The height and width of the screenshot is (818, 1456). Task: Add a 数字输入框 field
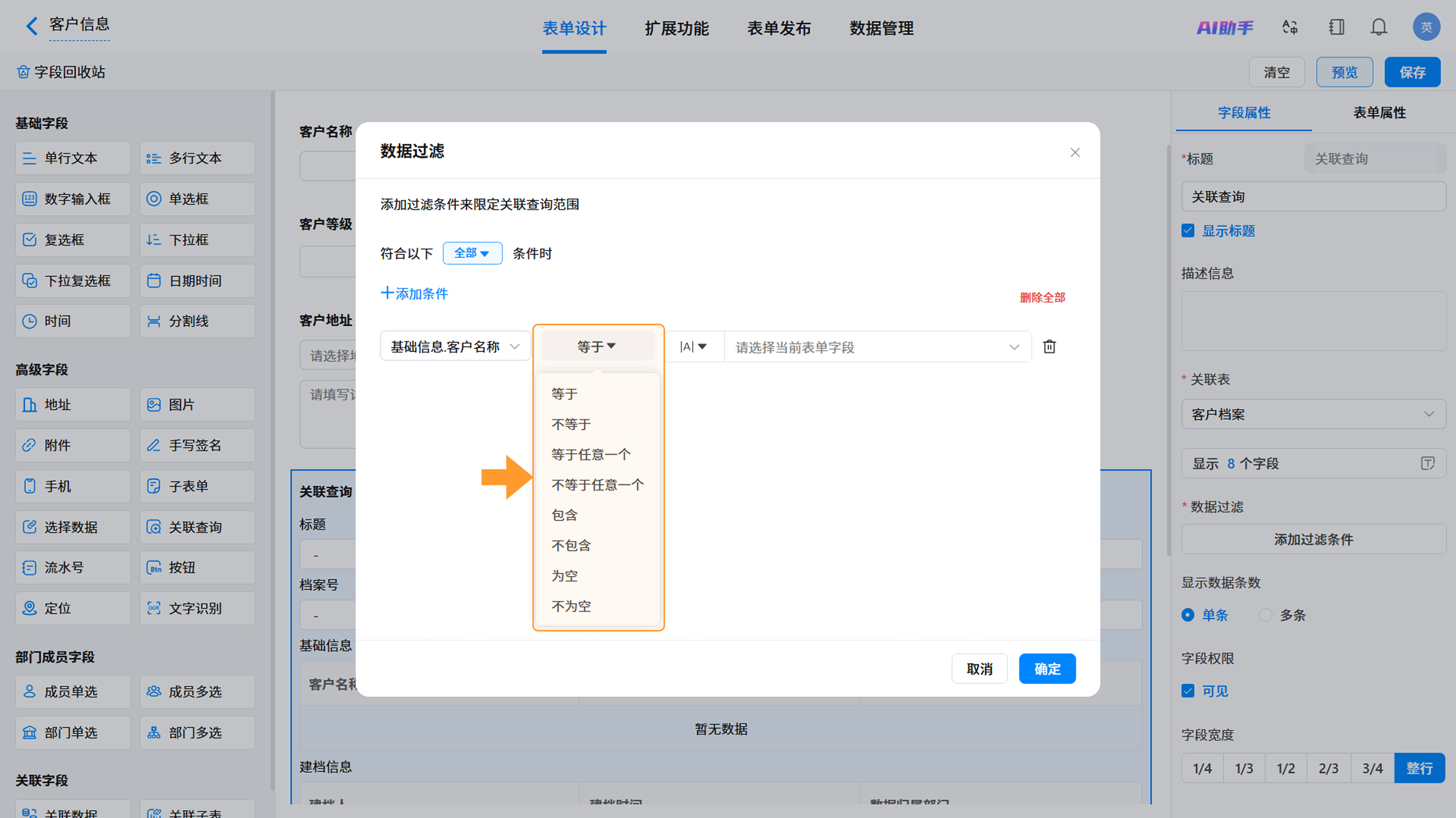pyautogui.click(x=73, y=199)
